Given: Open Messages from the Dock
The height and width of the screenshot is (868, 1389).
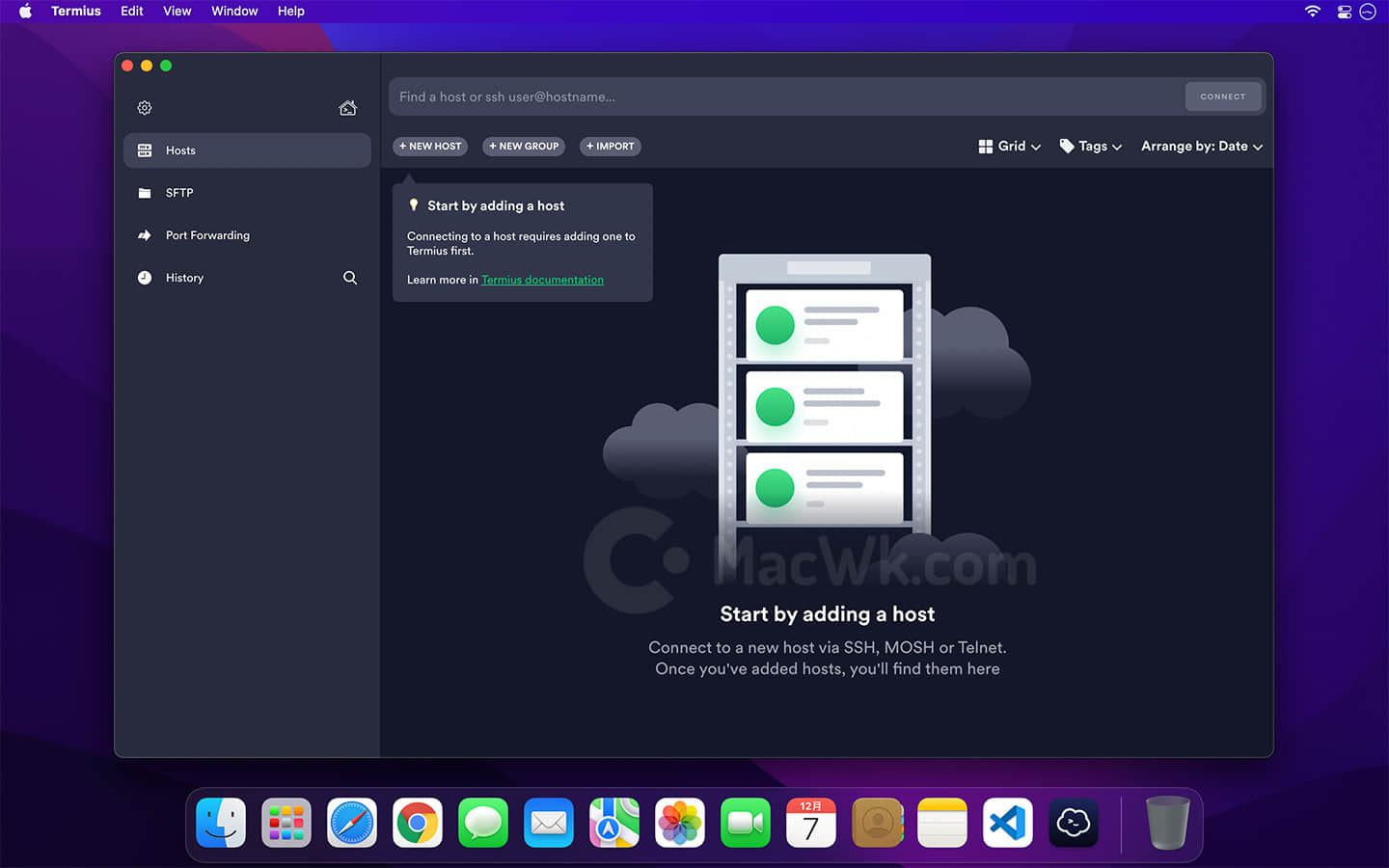Looking at the screenshot, I should (x=483, y=823).
